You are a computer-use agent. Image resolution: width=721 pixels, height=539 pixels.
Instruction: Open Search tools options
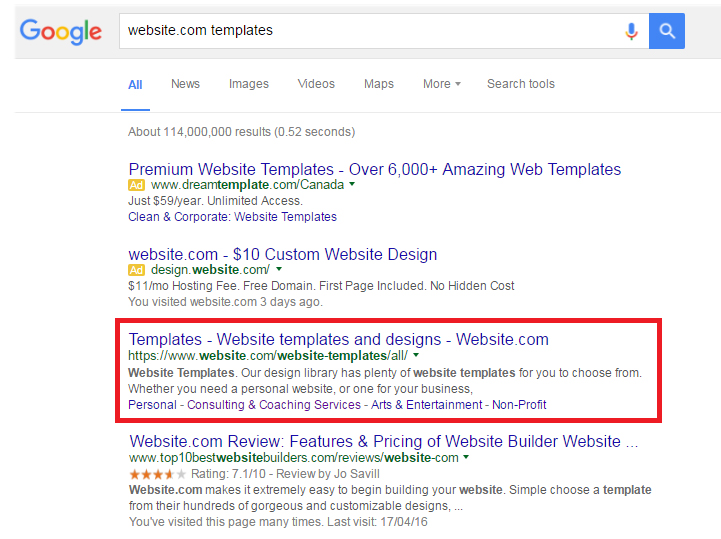521,84
